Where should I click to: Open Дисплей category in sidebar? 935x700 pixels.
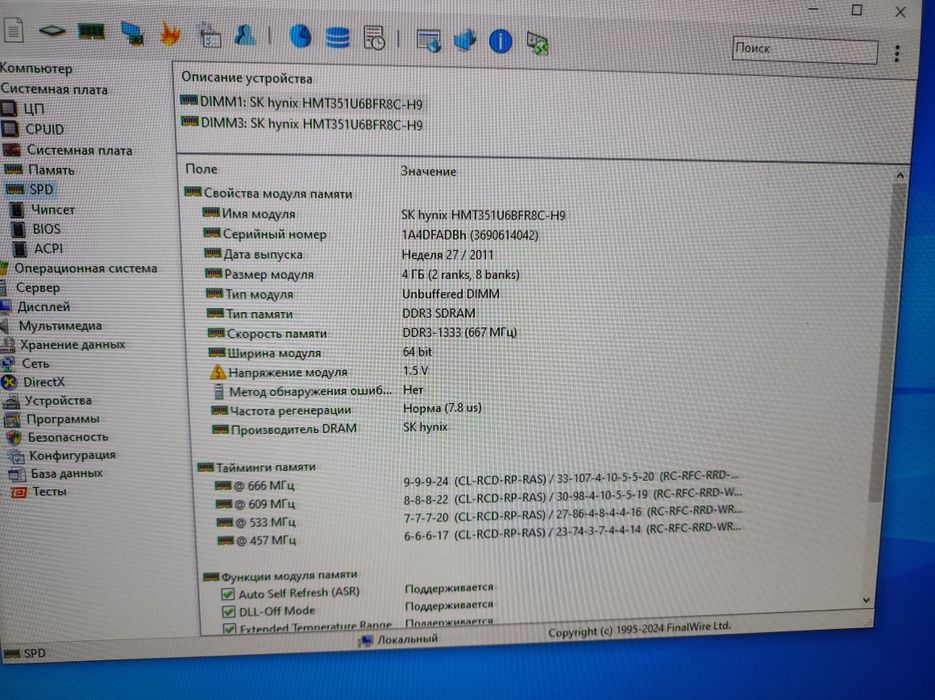point(36,306)
